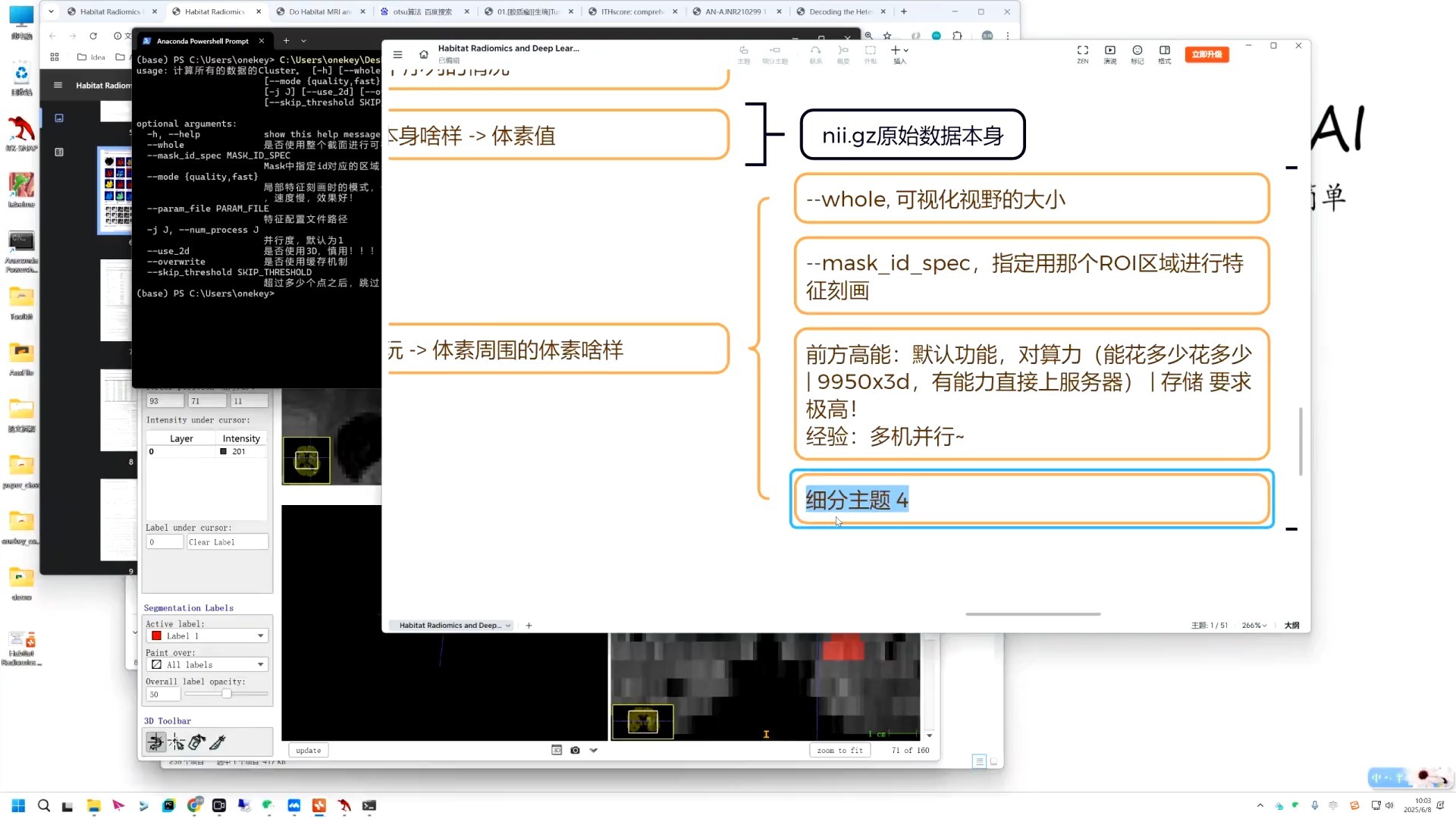Click the XMind horizontal scrollbar
This screenshot has width=1456, height=819.
pyautogui.click(x=1033, y=614)
